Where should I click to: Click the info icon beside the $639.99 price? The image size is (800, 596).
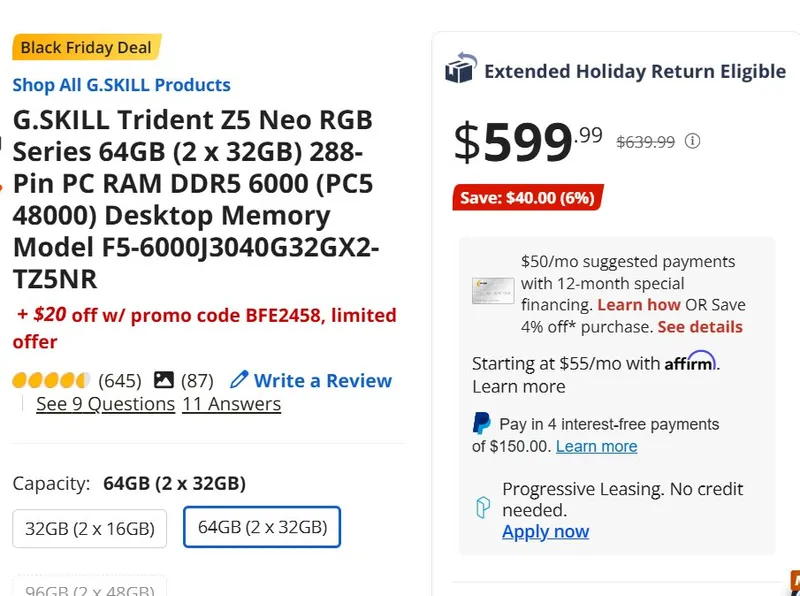click(692, 141)
